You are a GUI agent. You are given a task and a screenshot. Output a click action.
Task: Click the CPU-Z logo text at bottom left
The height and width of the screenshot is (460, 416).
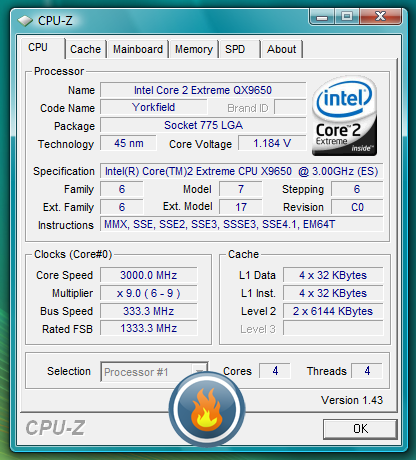pyautogui.click(x=55, y=428)
